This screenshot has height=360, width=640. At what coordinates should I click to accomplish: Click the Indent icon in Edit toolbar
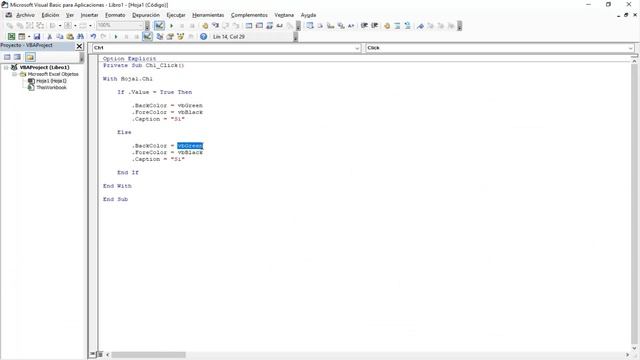pyautogui.click(x=364, y=26)
